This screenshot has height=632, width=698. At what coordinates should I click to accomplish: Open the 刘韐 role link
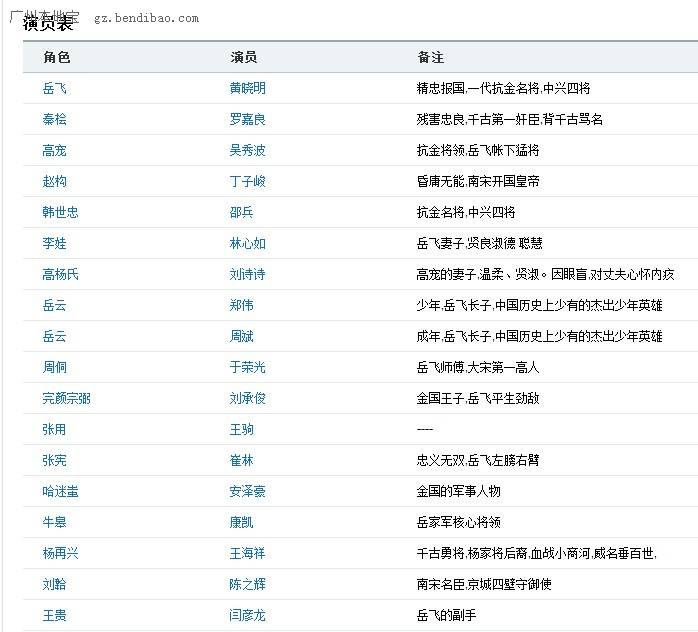coord(54,584)
